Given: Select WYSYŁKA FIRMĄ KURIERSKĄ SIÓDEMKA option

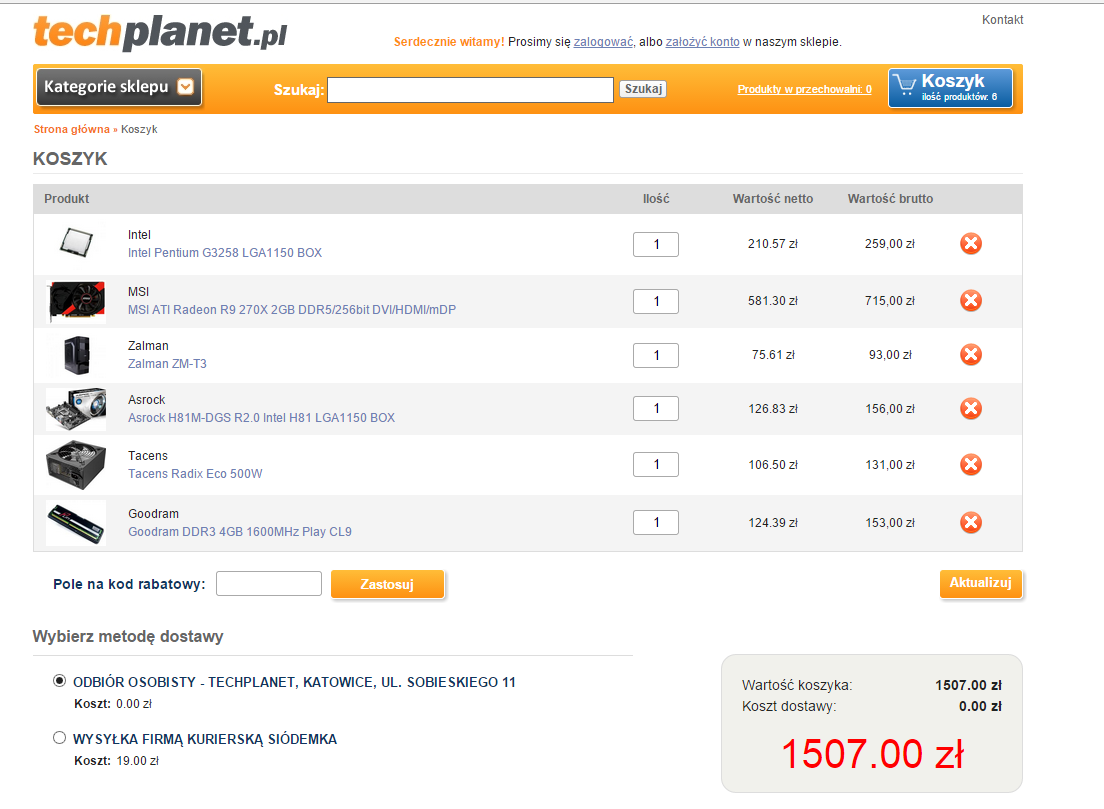Looking at the screenshot, I should [x=60, y=738].
